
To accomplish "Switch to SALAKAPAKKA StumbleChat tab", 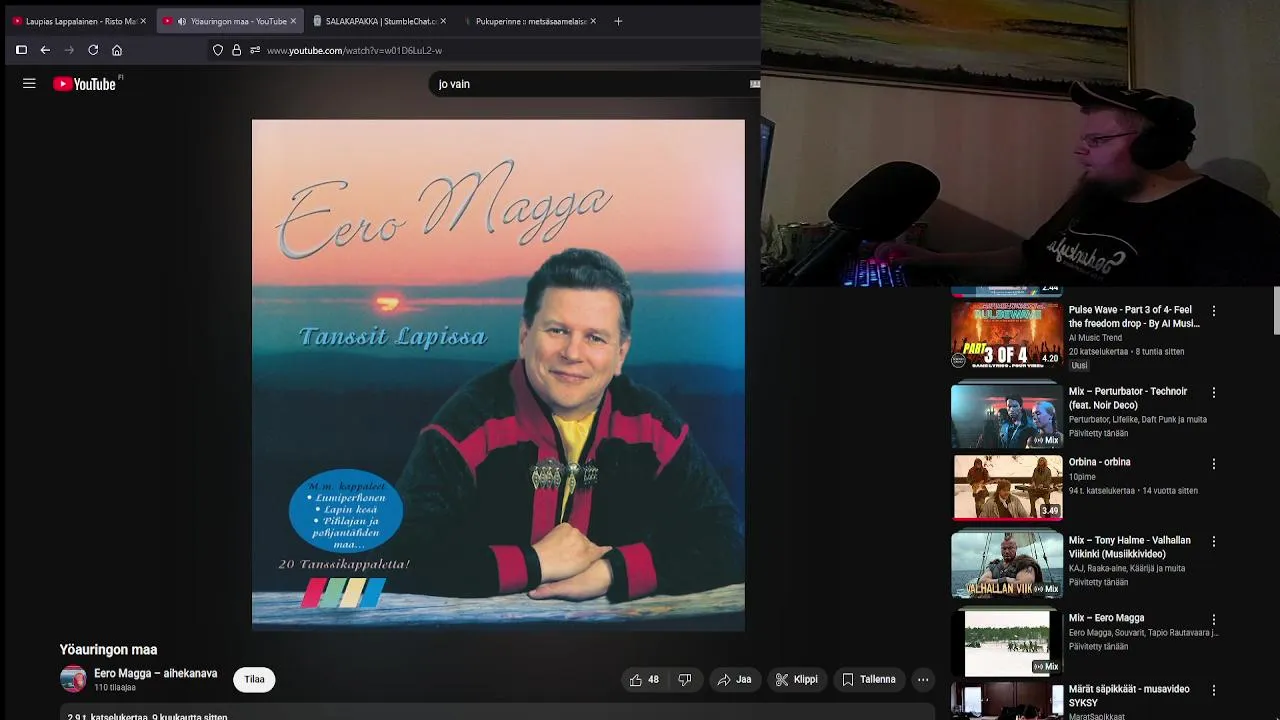I will [380, 21].
